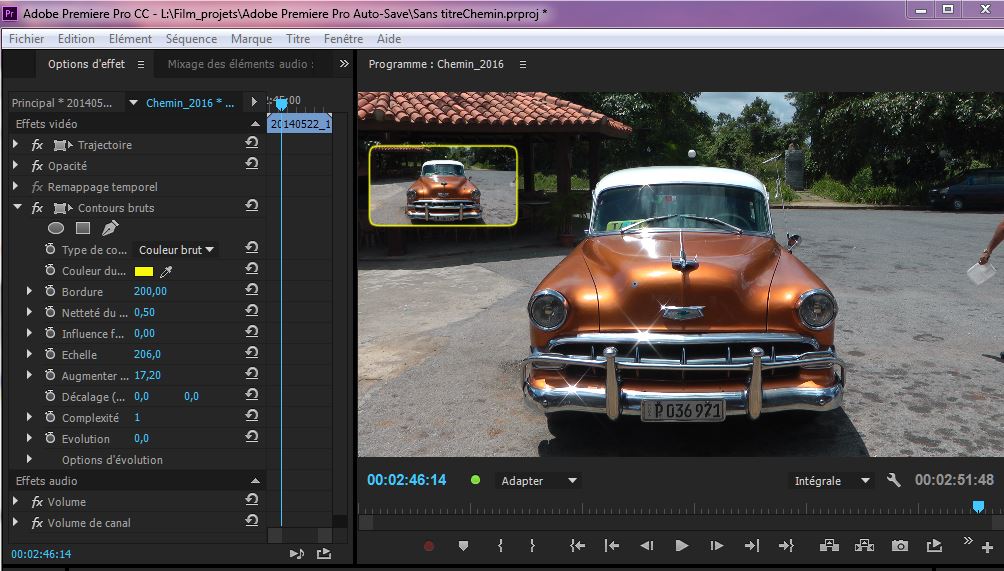Image resolution: width=1004 pixels, height=571 pixels.
Task: Open the wrench settings in Program monitor
Action: (x=894, y=480)
